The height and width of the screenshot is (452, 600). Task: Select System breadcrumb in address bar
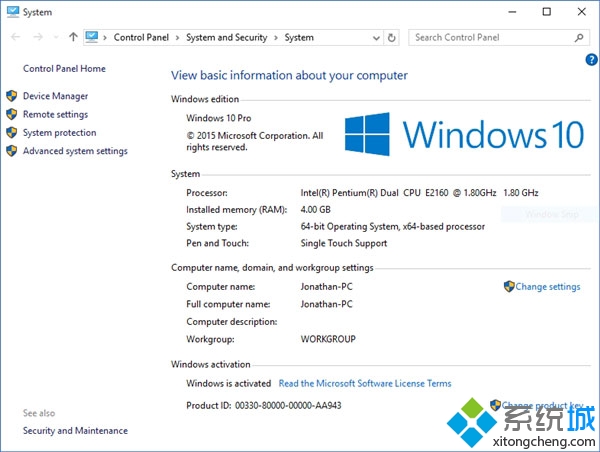pos(299,38)
